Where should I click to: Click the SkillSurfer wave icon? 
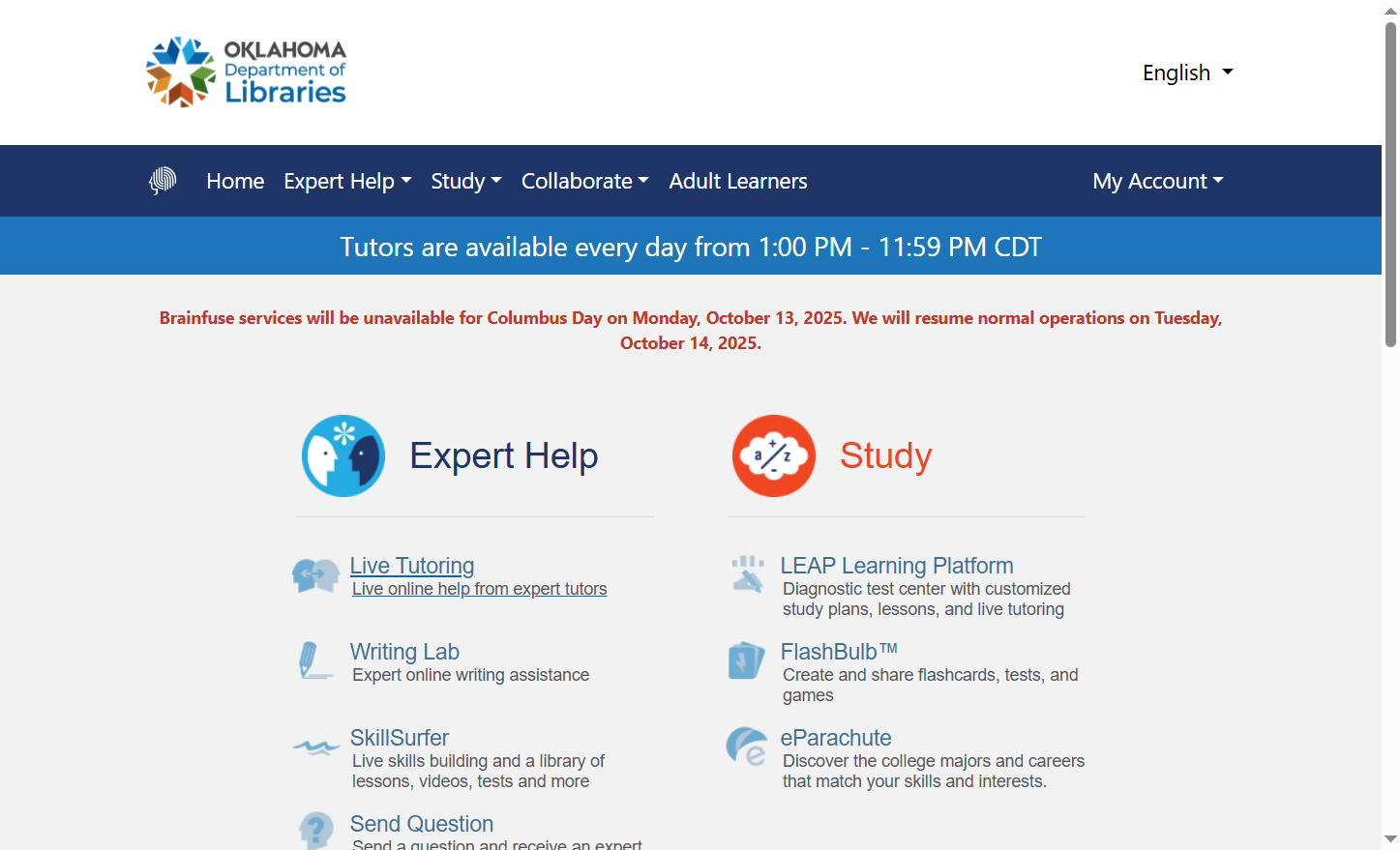coord(315,747)
